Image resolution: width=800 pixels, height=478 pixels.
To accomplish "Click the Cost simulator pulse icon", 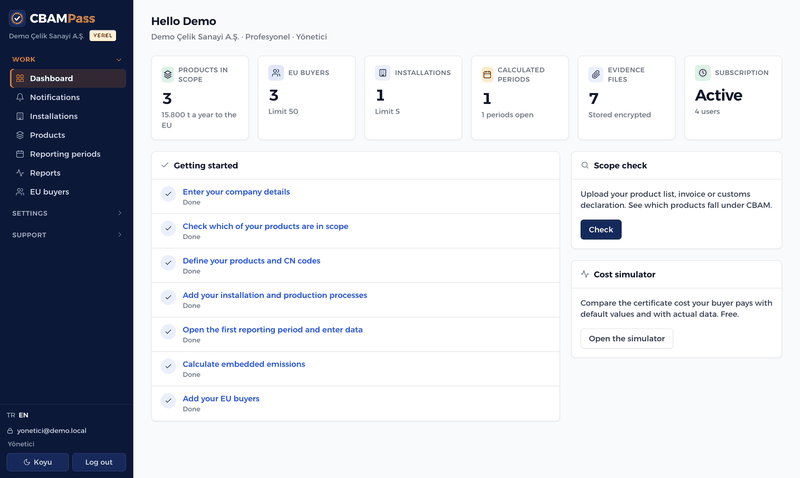I will 585,274.
